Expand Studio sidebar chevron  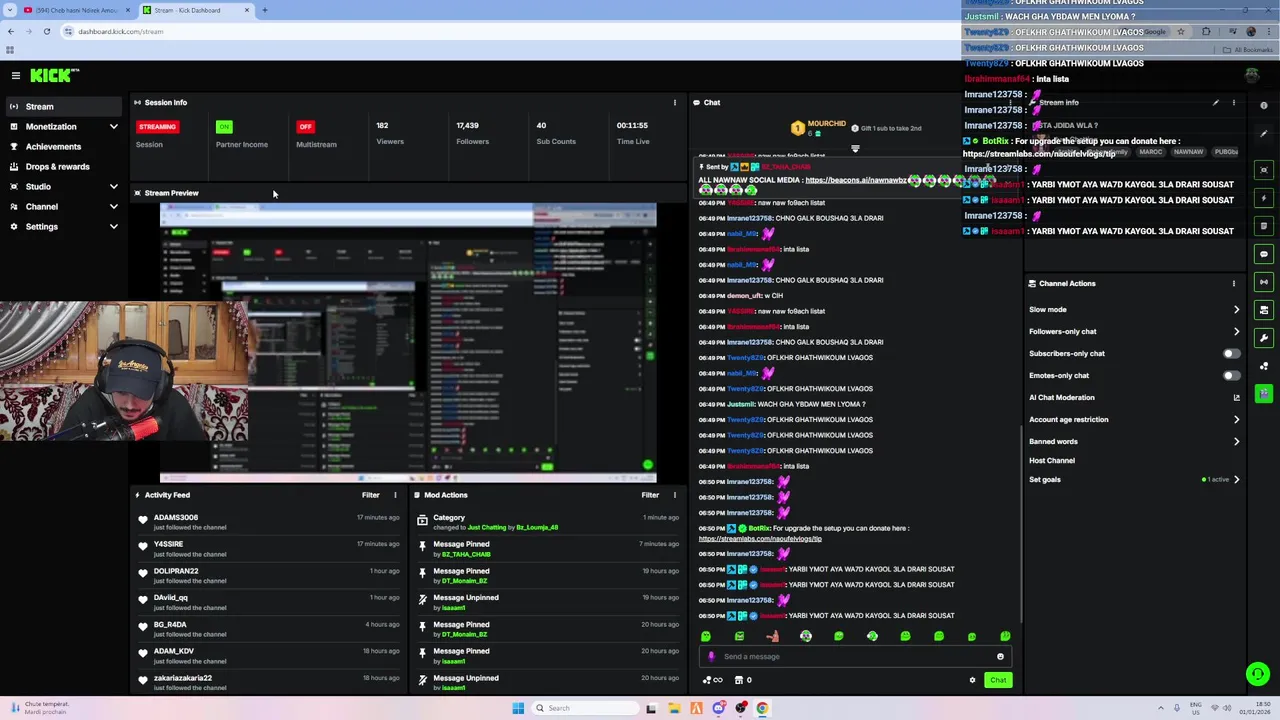click(x=113, y=187)
